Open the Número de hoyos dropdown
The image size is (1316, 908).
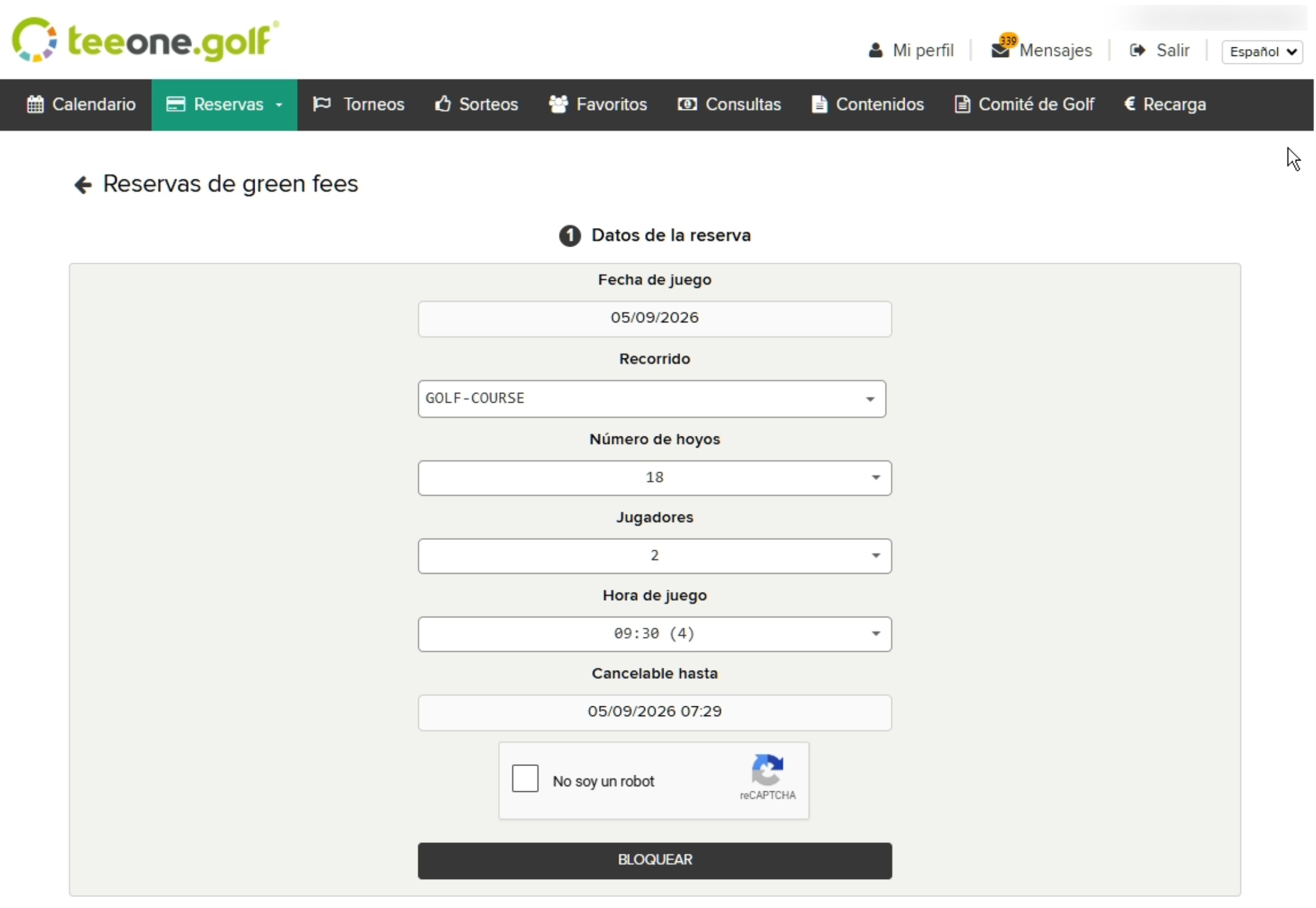(655, 478)
